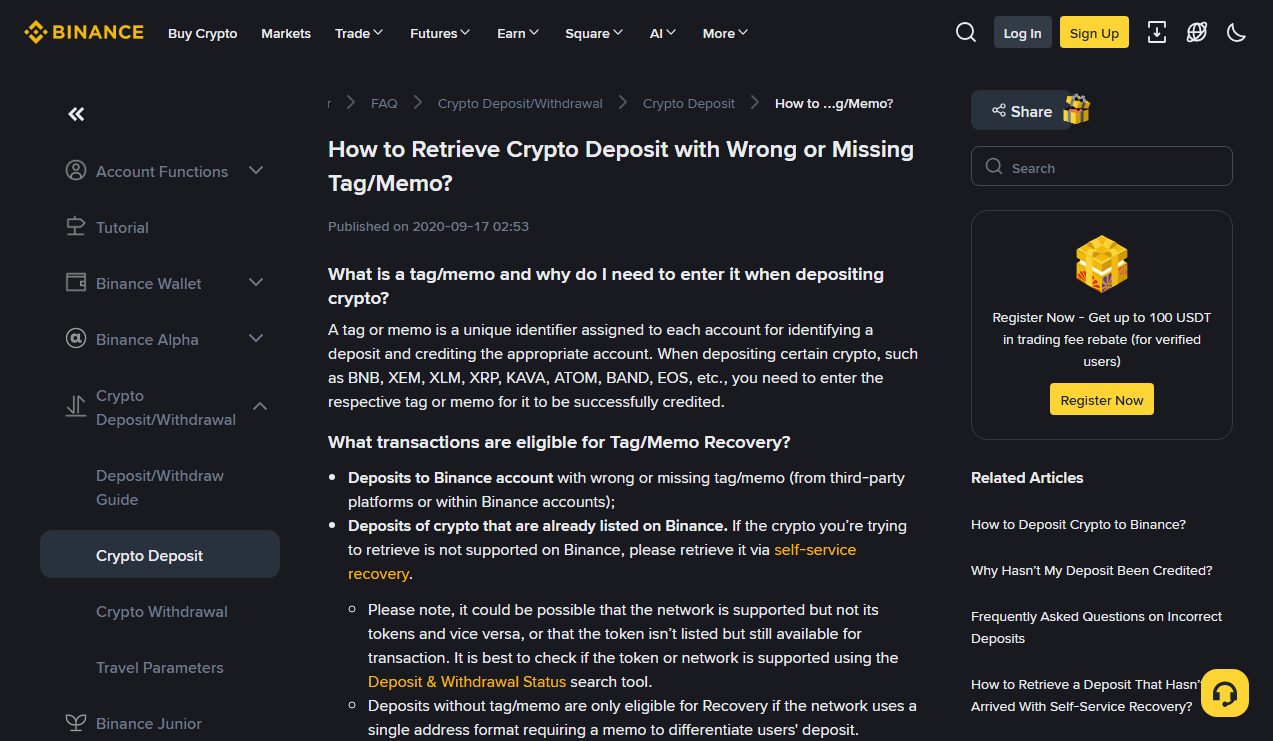Focus the article Search input field
This screenshot has height=741, width=1273.
coord(1102,166)
